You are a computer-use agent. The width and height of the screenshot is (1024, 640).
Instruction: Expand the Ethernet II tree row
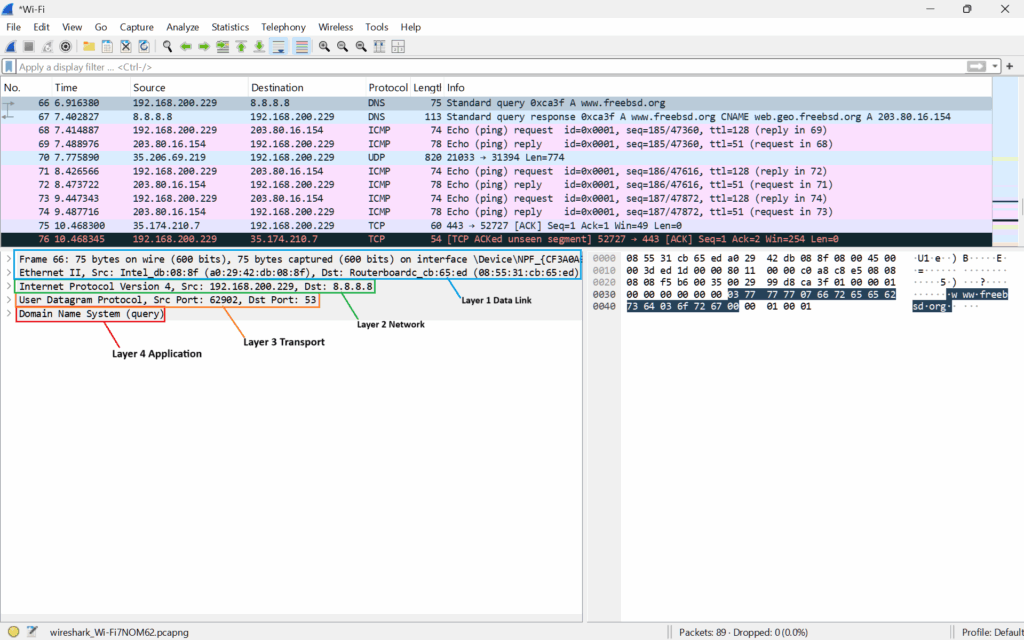(8, 273)
